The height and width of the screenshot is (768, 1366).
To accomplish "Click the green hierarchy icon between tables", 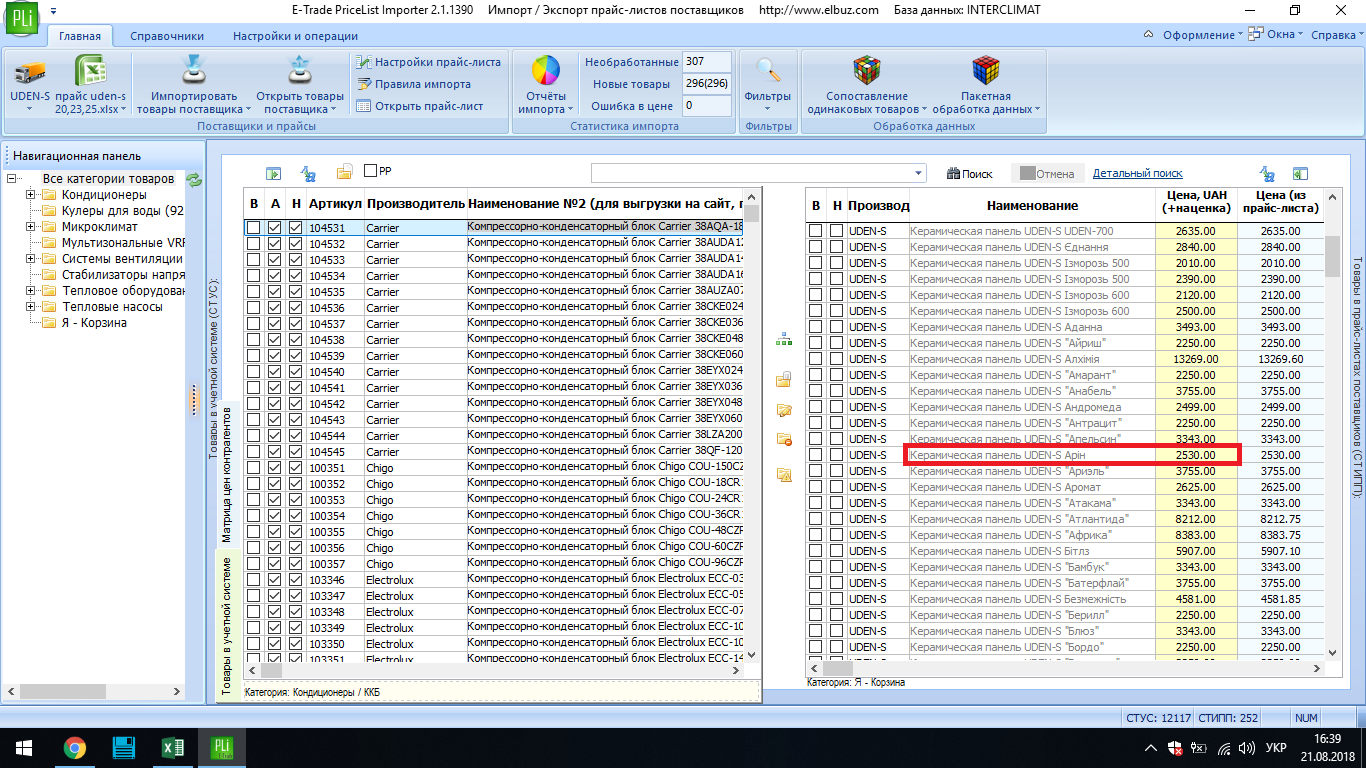I will click(x=784, y=341).
